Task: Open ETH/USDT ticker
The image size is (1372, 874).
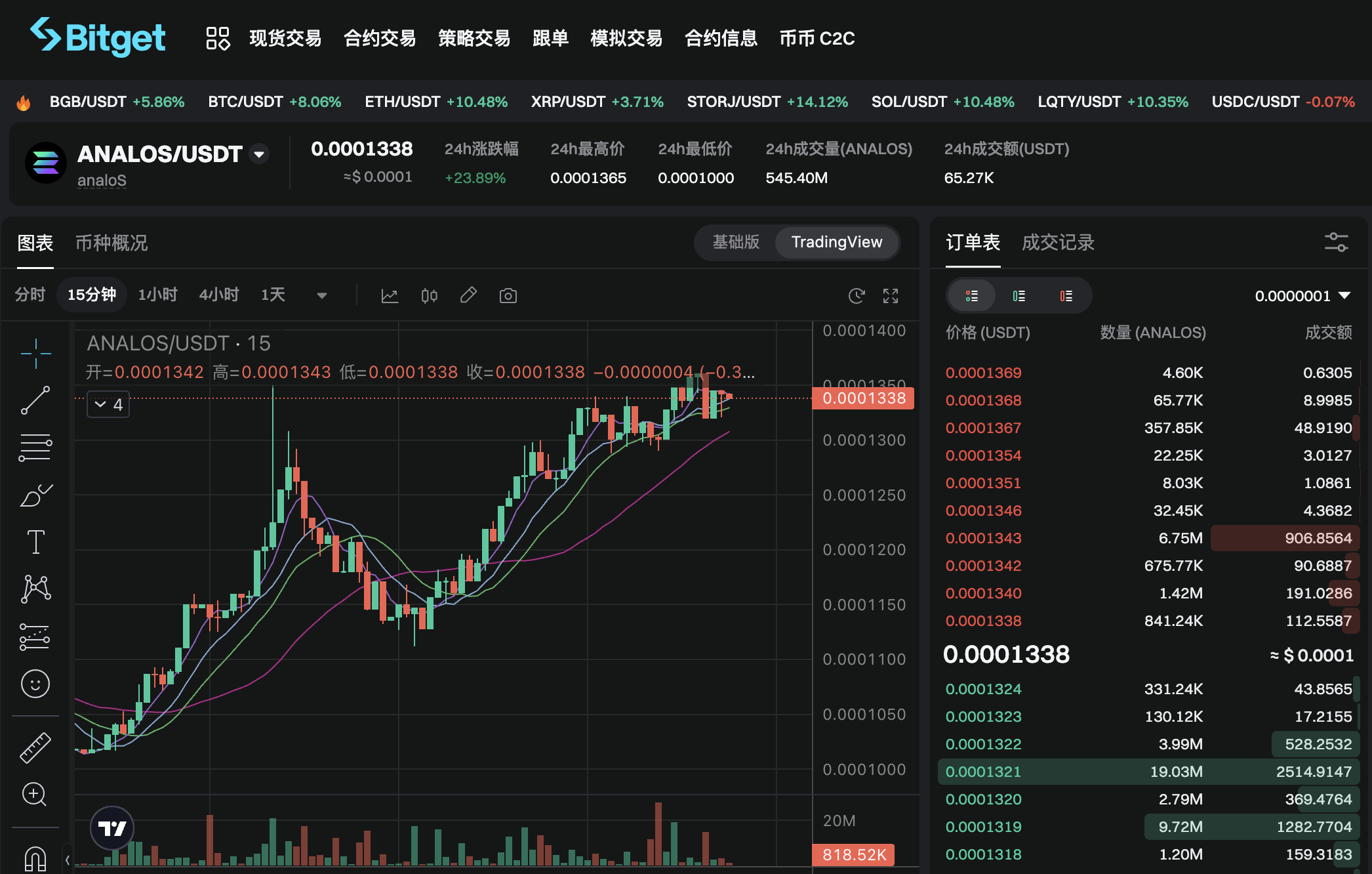Action: pos(436,102)
